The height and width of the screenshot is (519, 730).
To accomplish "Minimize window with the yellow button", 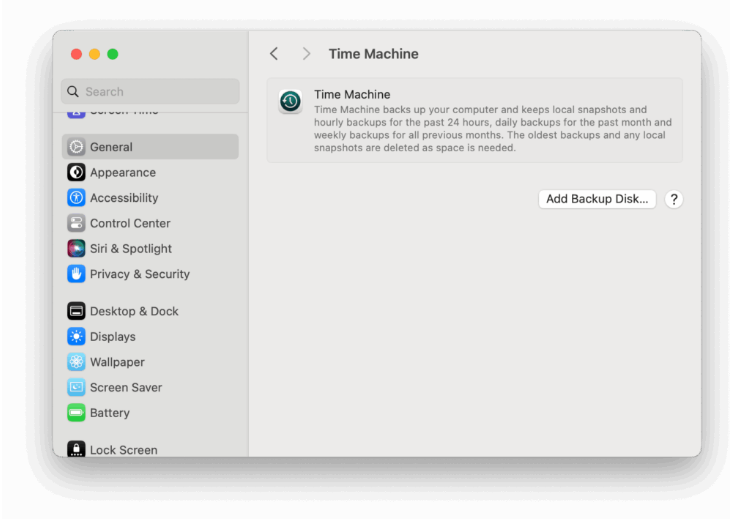I will click(94, 54).
